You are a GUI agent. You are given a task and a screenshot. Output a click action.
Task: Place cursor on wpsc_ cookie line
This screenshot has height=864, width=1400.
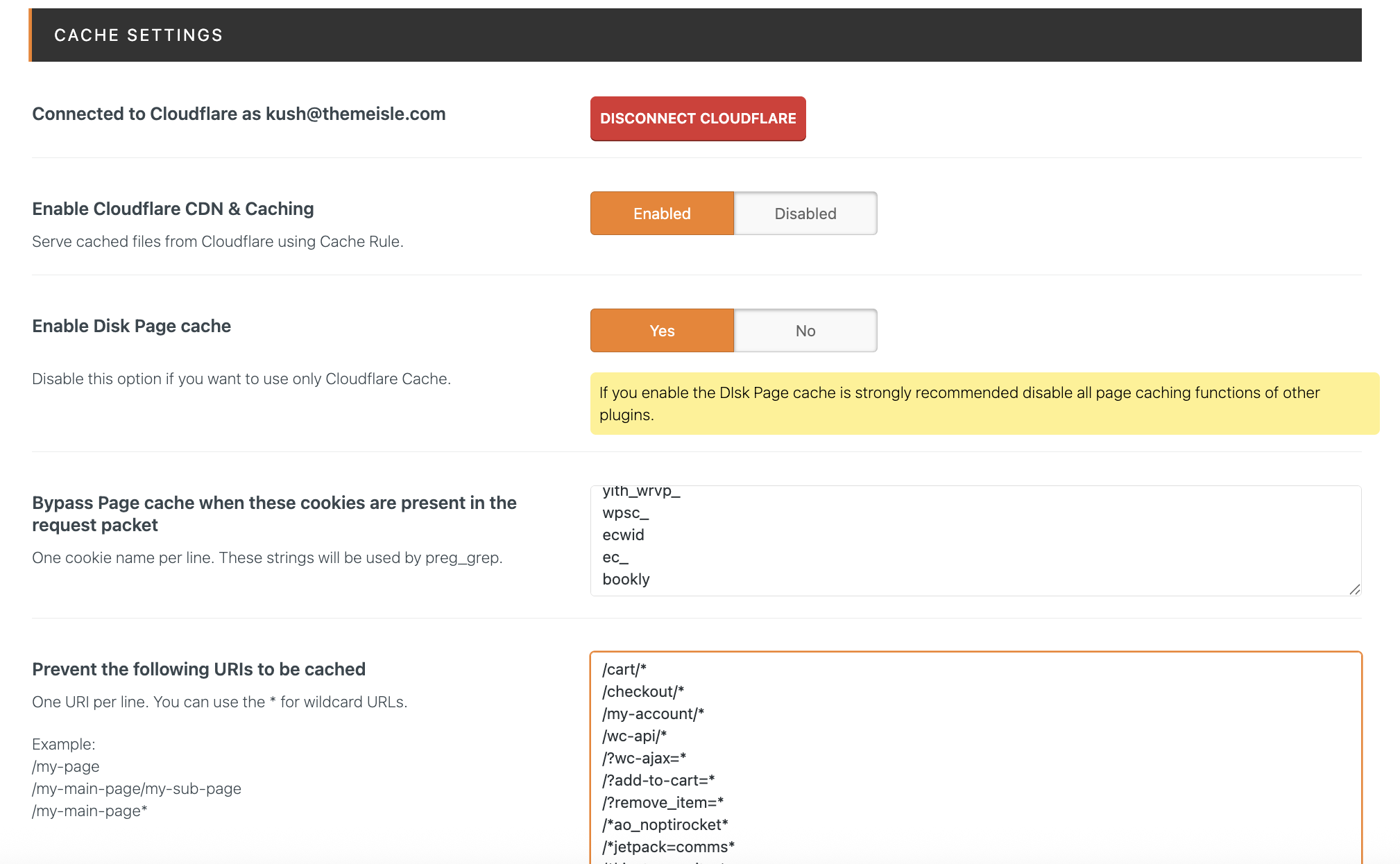click(625, 513)
